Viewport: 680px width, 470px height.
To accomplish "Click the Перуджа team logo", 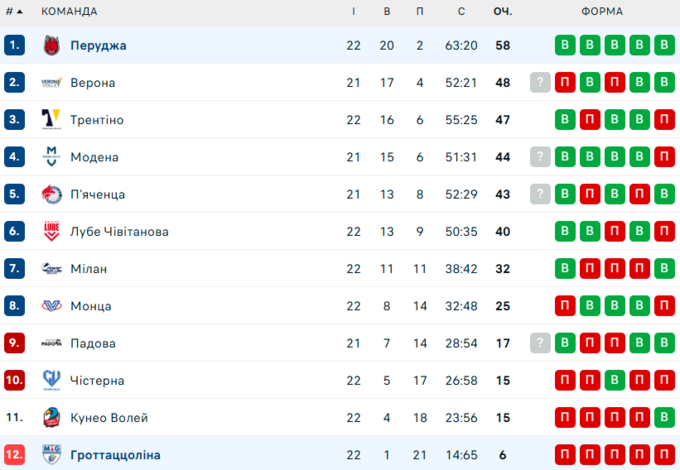I will pyautogui.click(x=51, y=45).
